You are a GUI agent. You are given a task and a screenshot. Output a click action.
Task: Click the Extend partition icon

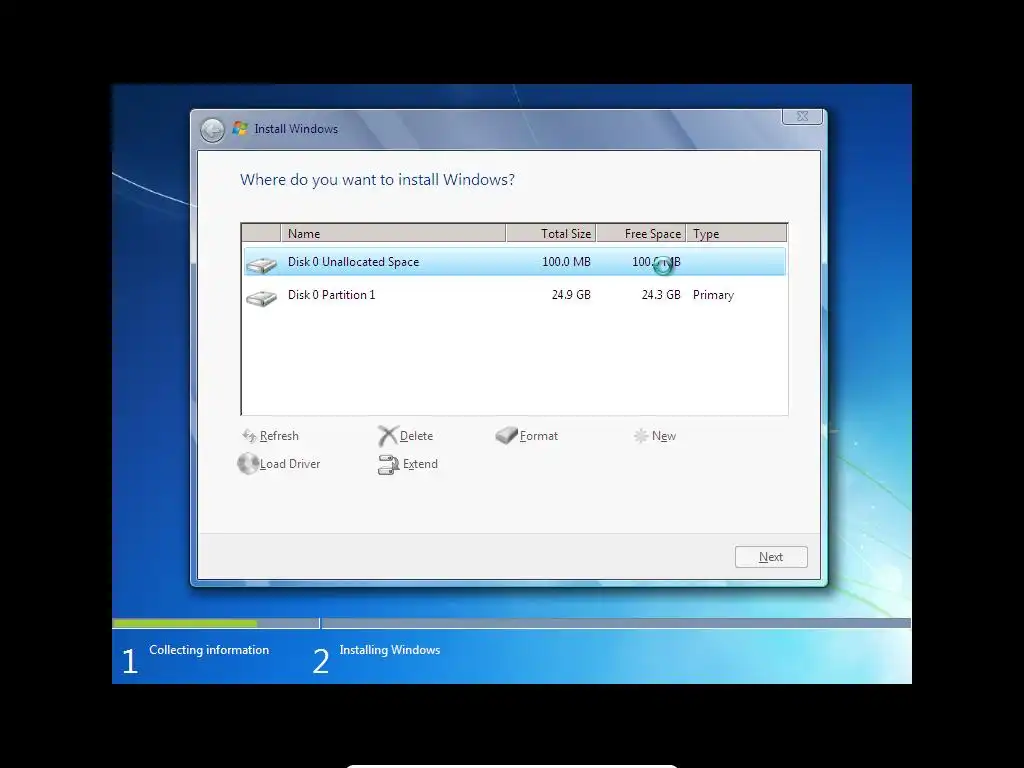(x=389, y=464)
